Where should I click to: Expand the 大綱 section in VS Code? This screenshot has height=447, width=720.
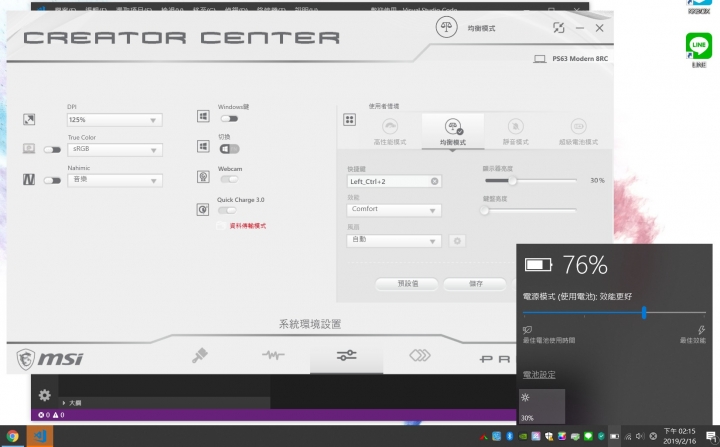(x=72, y=403)
